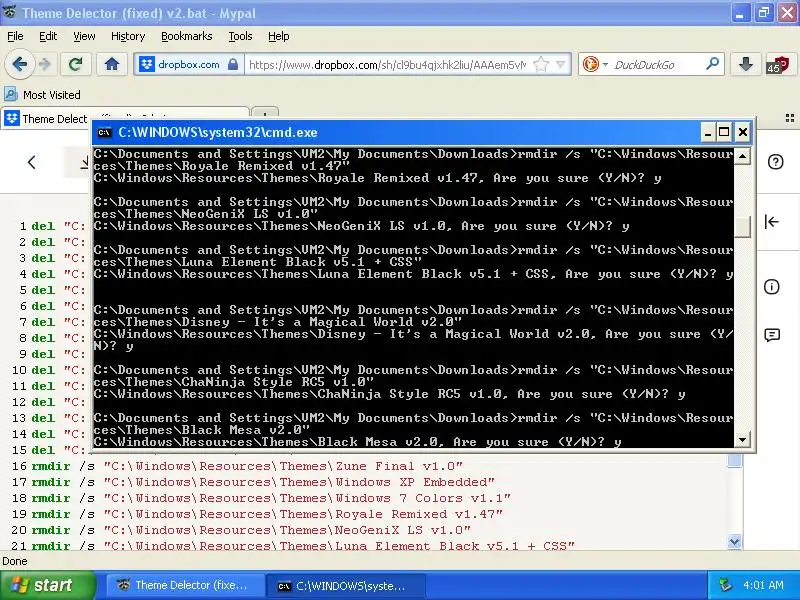Click cmd window scrollbar up arrow
The width and height of the screenshot is (800, 600).
(x=742, y=156)
